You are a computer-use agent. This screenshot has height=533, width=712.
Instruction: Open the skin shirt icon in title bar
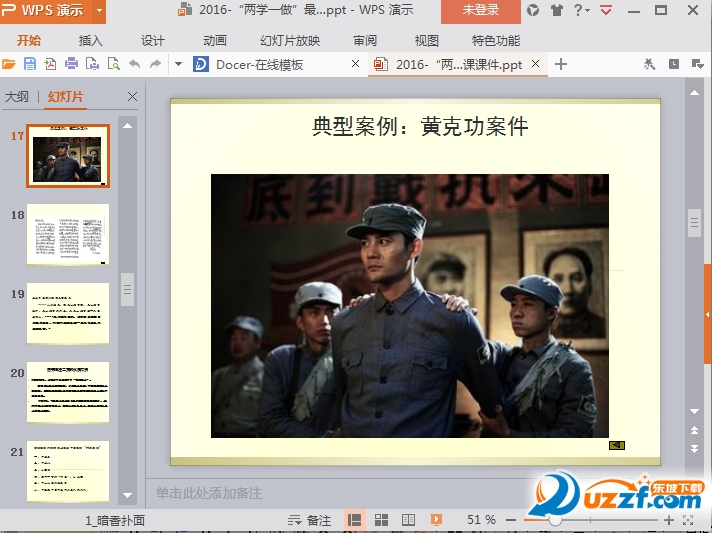coord(557,10)
